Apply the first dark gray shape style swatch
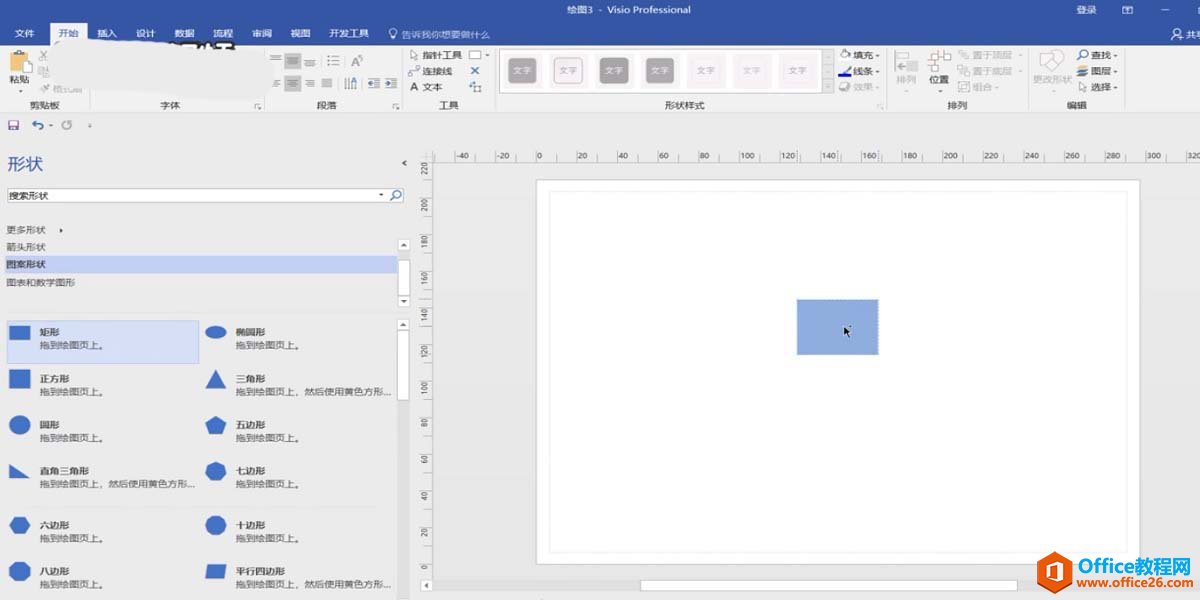The height and width of the screenshot is (600, 1200). click(522, 71)
